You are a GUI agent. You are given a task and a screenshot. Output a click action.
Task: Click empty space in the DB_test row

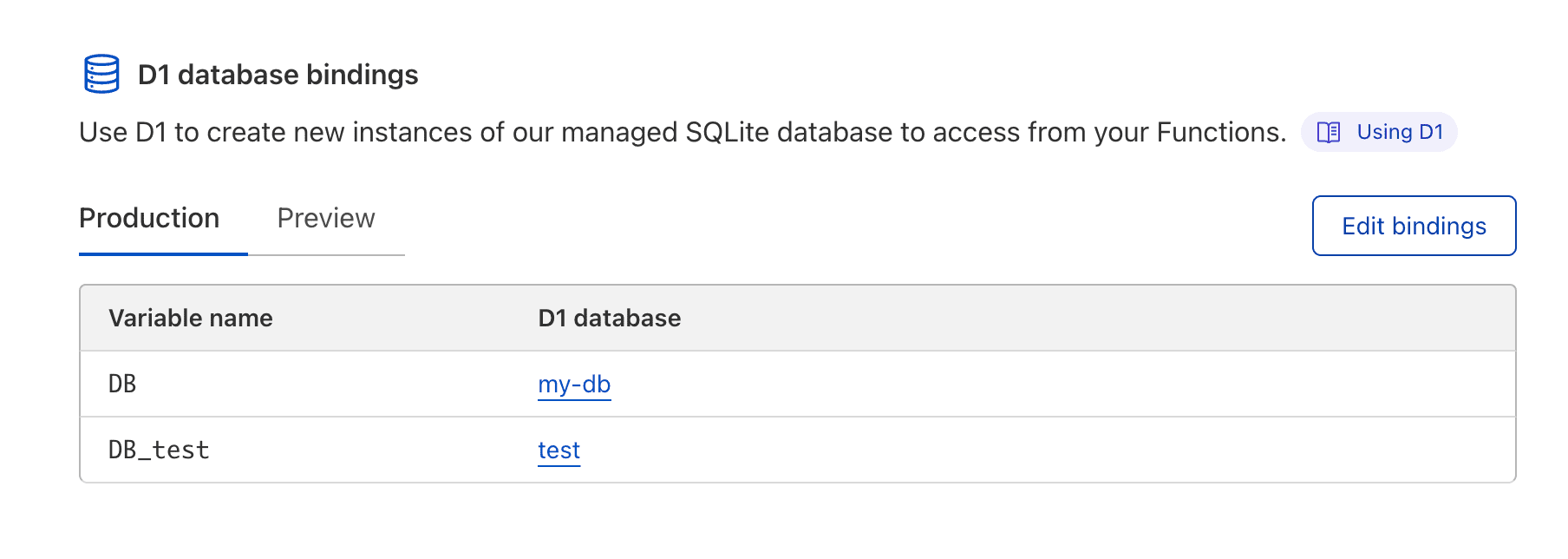(1041, 450)
